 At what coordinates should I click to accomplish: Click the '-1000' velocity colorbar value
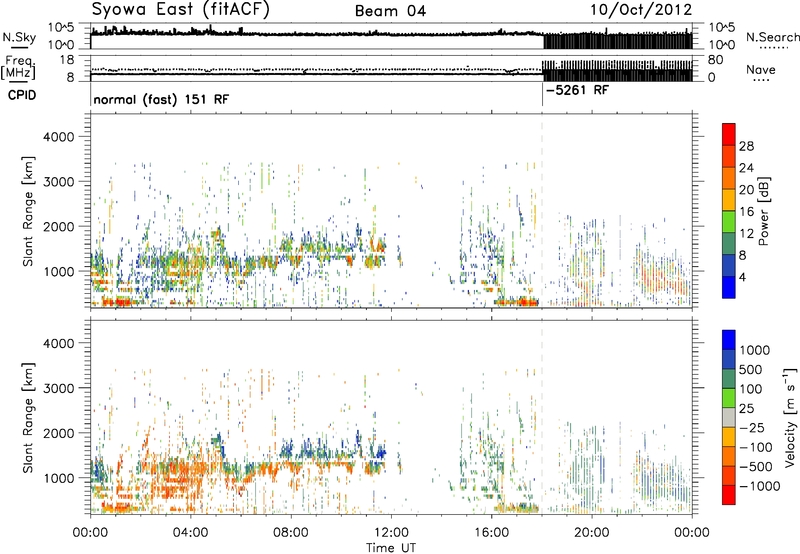760,486
